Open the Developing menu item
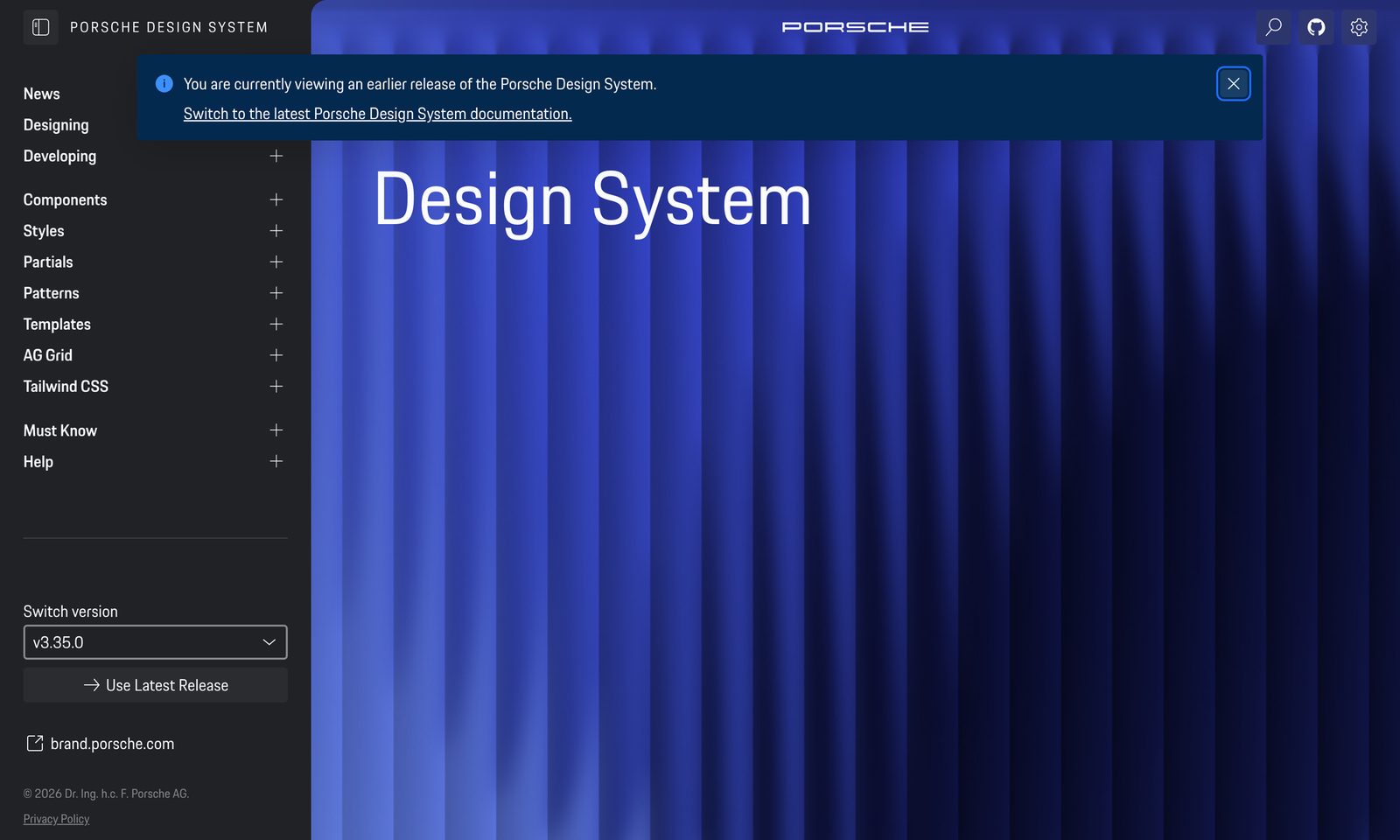 pos(59,156)
